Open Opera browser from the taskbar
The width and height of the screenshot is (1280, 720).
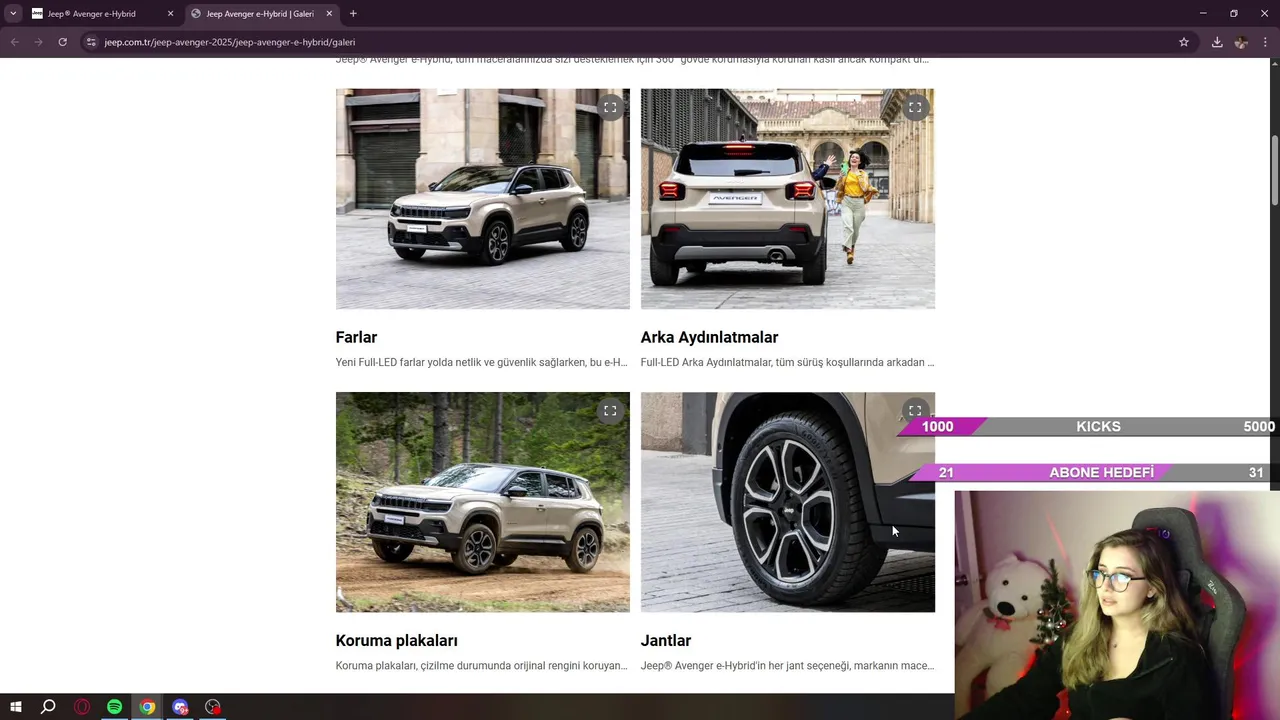82,707
